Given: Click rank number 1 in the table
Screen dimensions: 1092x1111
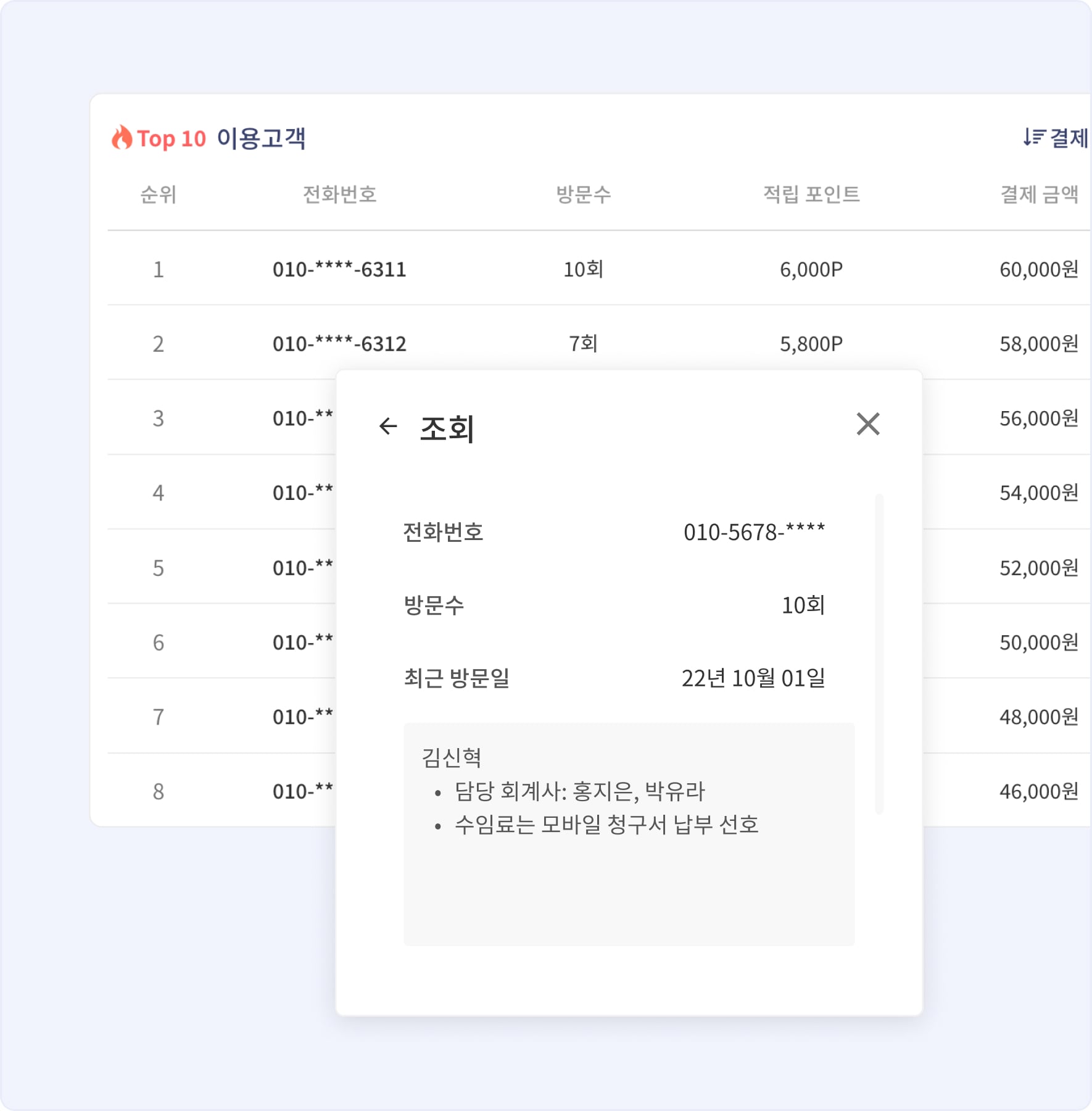Looking at the screenshot, I should coord(159,269).
